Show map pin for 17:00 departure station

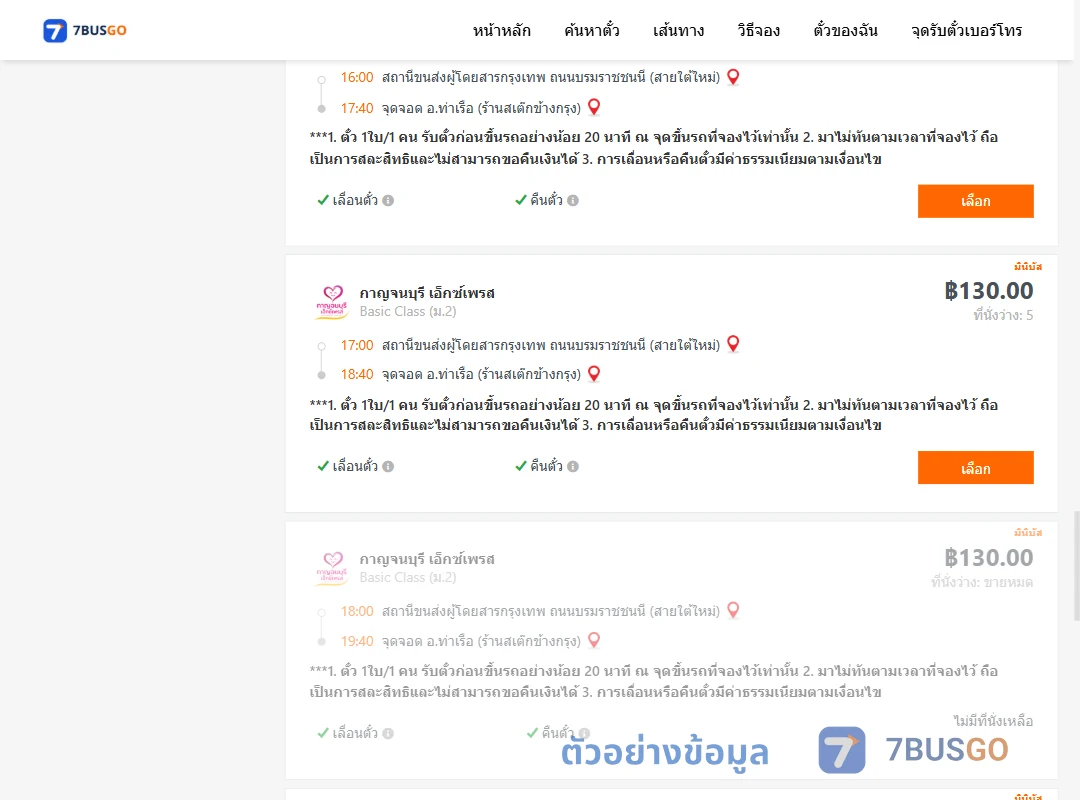734,344
